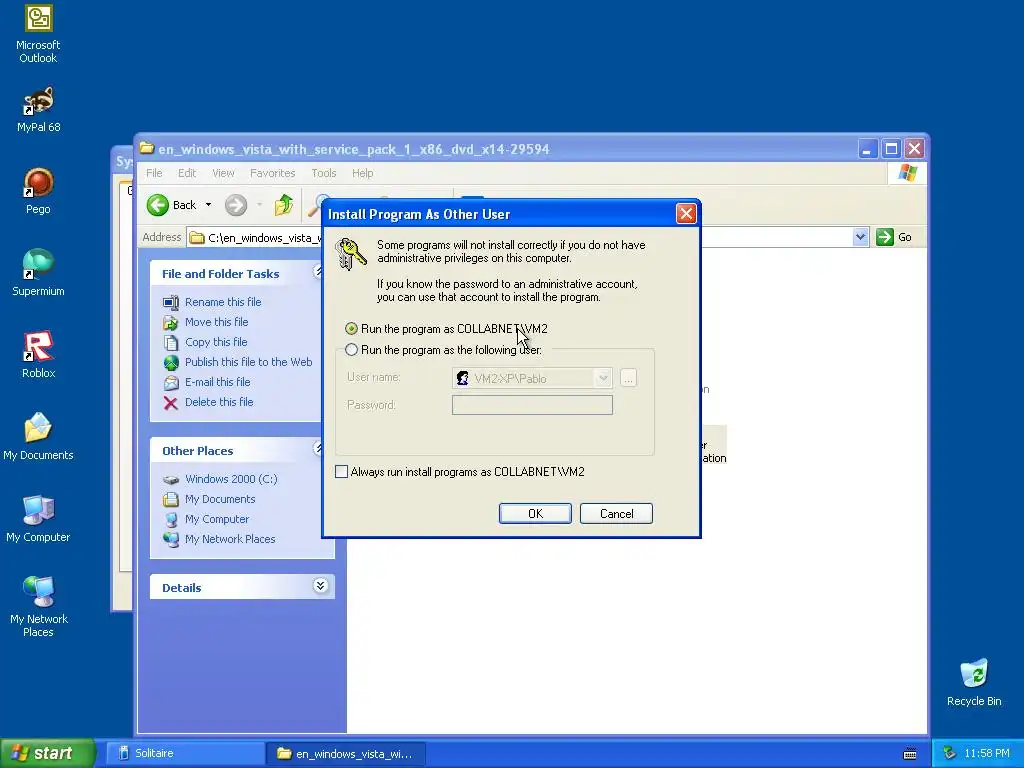Click the network tray icon near clock
The width and height of the screenshot is (1024, 768).
(950, 754)
